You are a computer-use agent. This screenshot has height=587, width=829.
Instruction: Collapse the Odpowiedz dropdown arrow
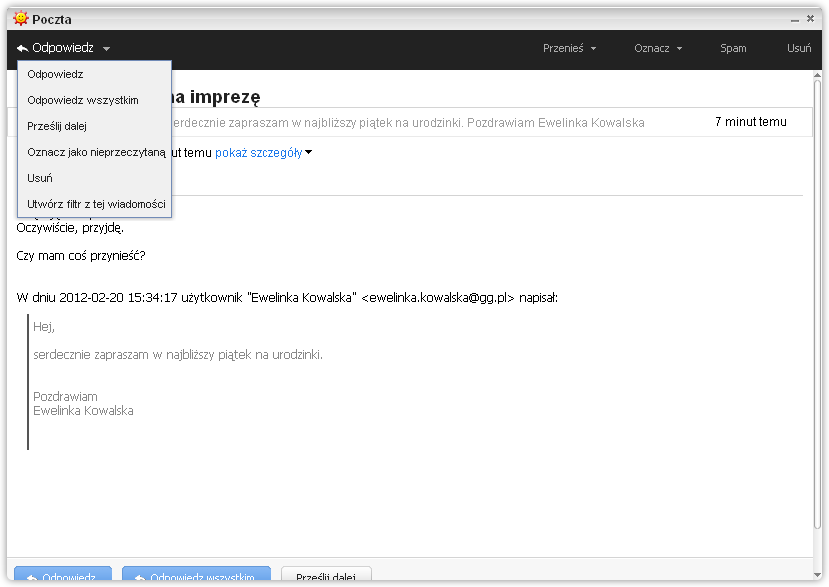click(106, 49)
